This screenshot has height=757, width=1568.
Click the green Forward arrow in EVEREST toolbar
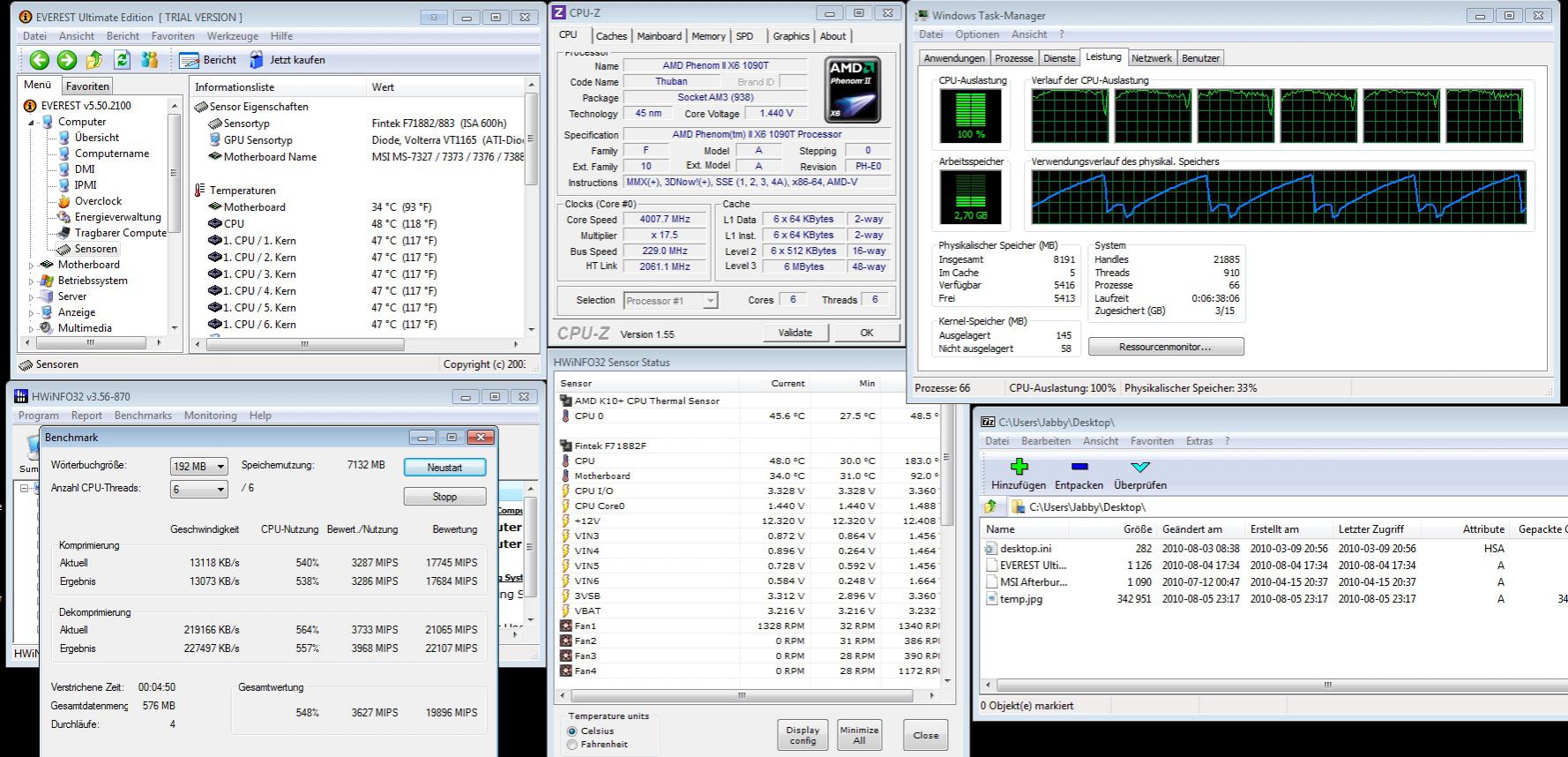pyautogui.click(x=66, y=60)
